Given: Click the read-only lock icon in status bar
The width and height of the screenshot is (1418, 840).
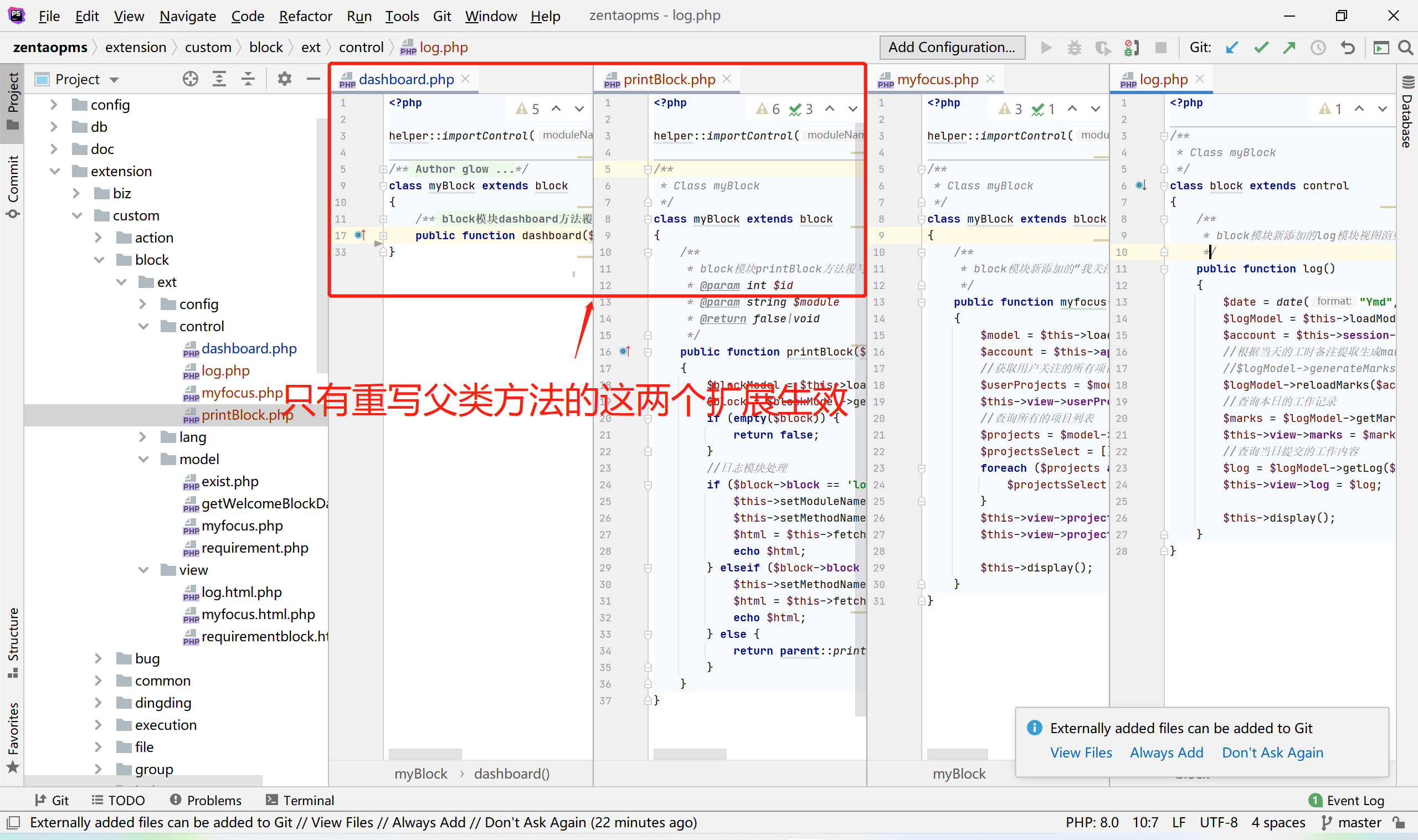Looking at the screenshot, I should pos(1399,822).
